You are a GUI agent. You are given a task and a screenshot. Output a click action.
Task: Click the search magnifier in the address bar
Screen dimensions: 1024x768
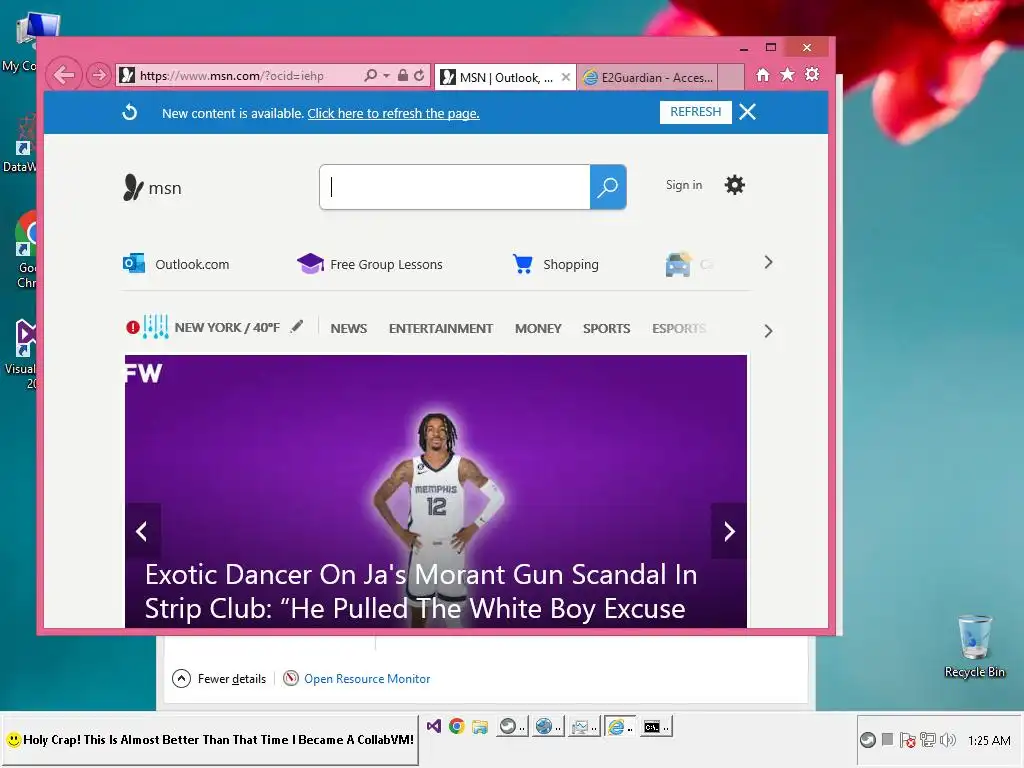(370, 76)
